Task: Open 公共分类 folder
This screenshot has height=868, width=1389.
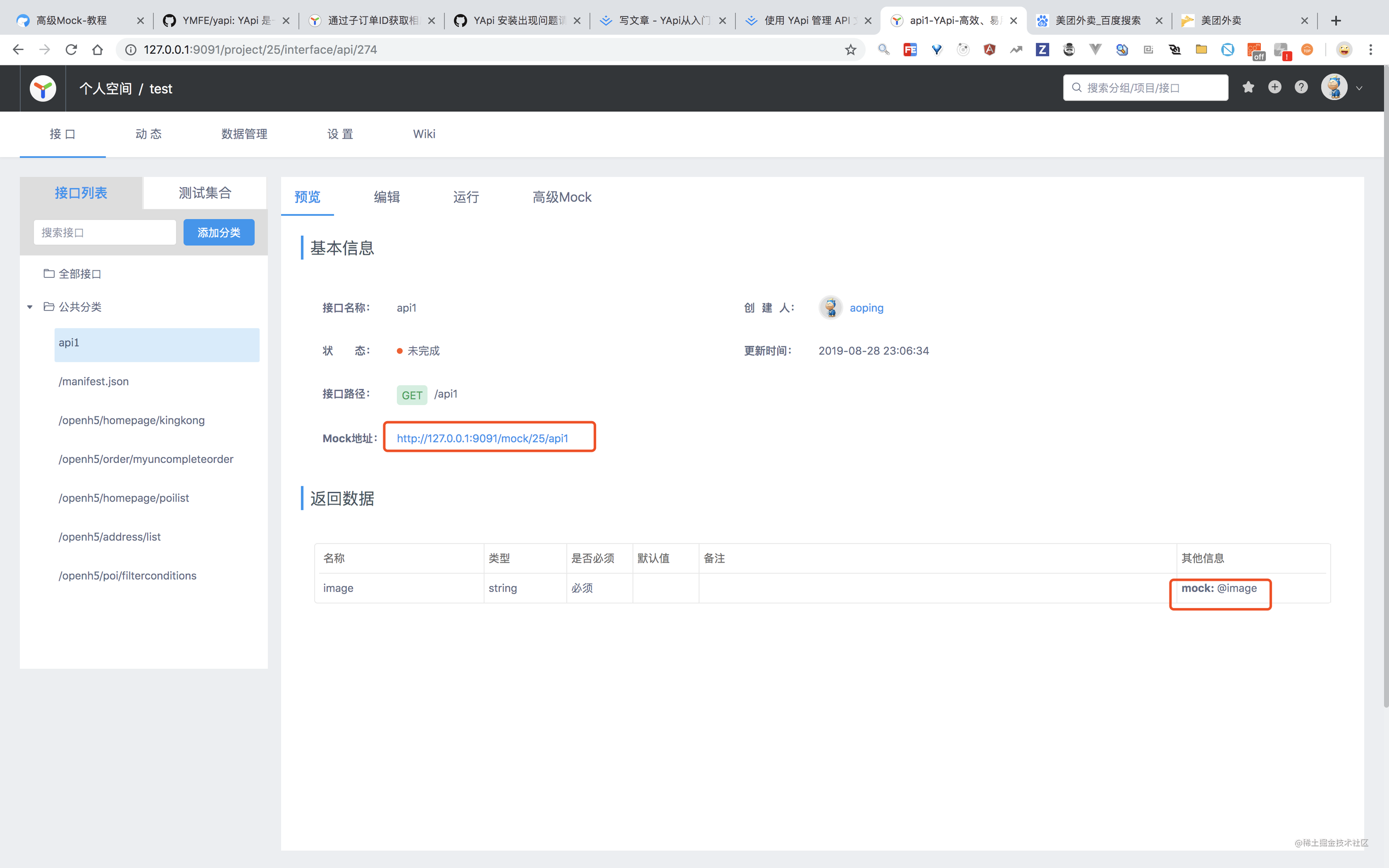Action: click(x=73, y=307)
